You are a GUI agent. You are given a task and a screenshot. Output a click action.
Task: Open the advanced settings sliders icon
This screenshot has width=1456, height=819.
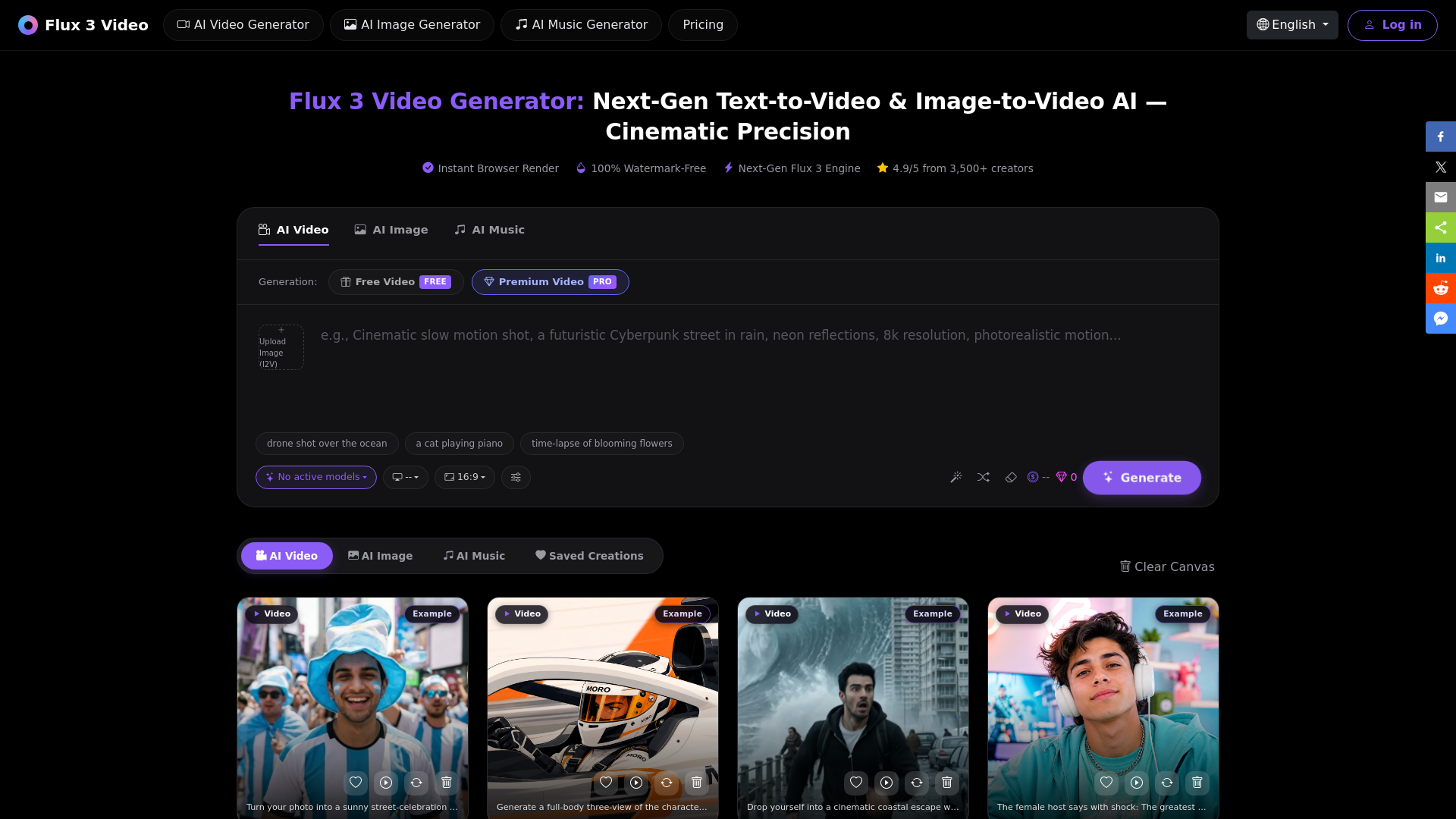(x=516, y=477)
